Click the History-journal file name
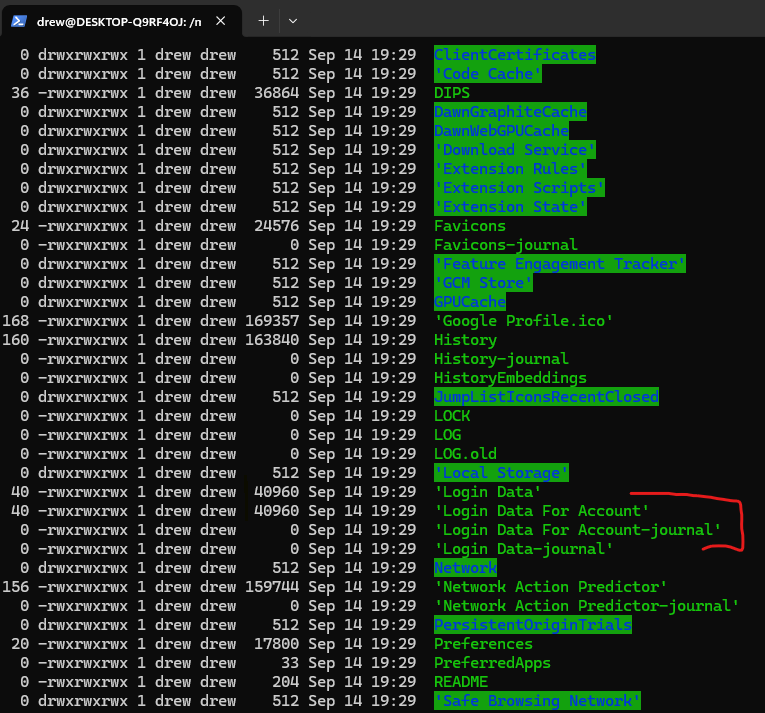This screenshot has width=765, height=713. (502, 359)
